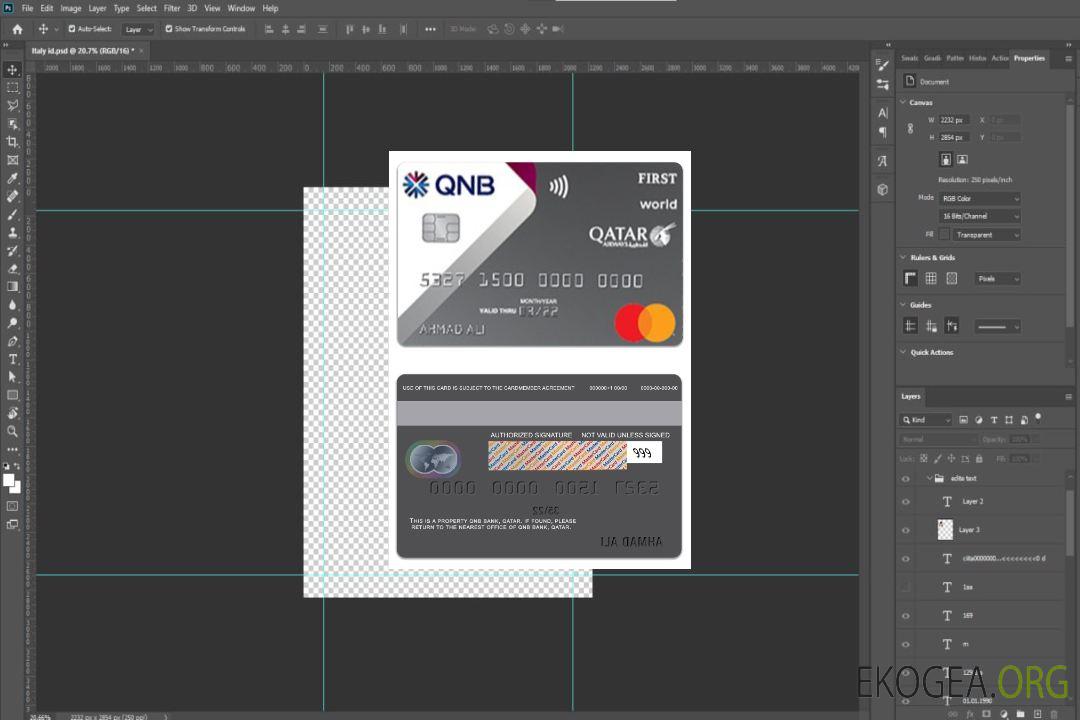The height and width of the screenshot is (720, 1080).
Task: Open the guide line style dropdown
Action: click(x=997, y=327)
